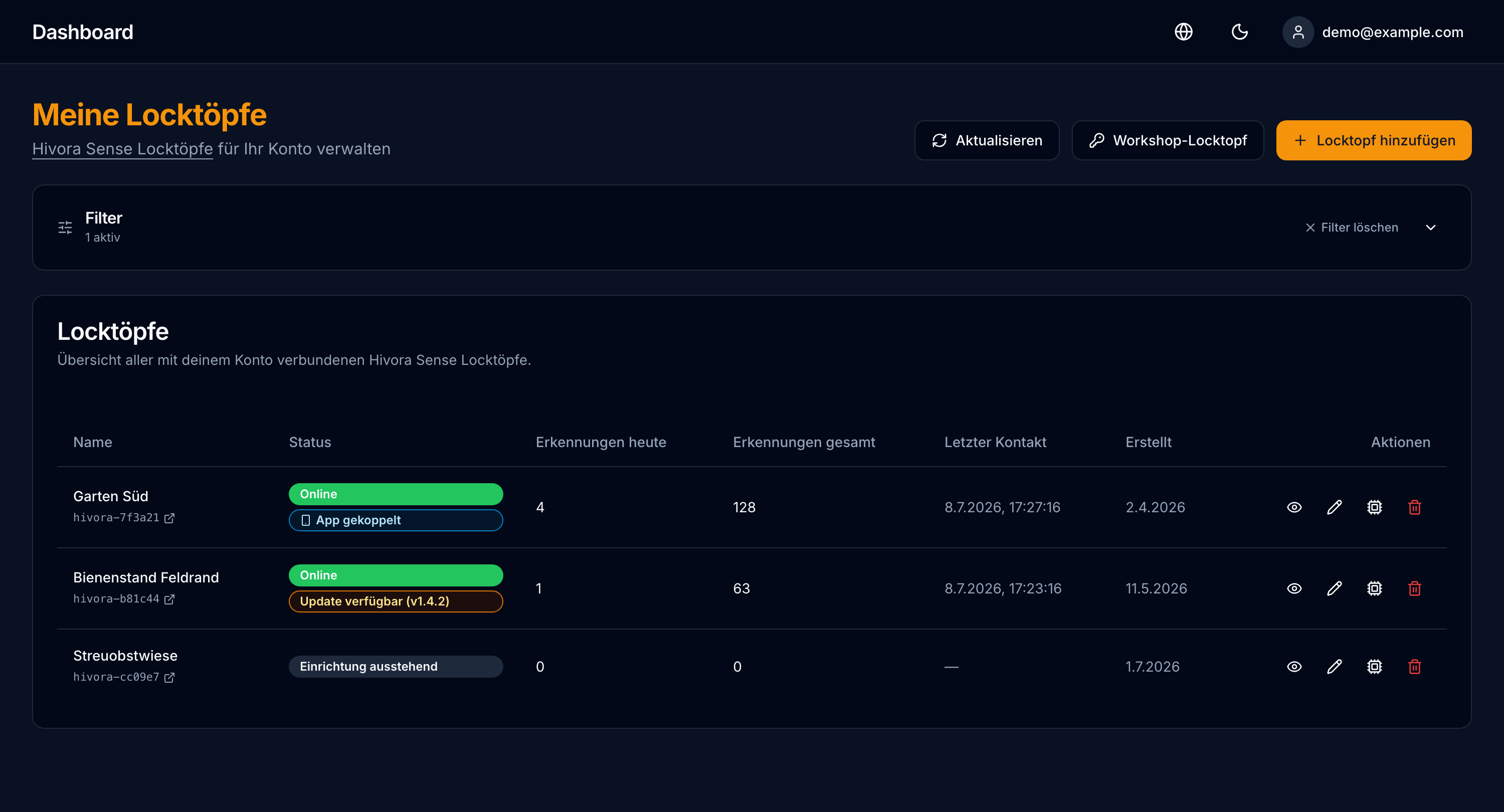Click total detections value 63
The width and height of the screenshot is (1504, 812).
(x=741, y=588)
